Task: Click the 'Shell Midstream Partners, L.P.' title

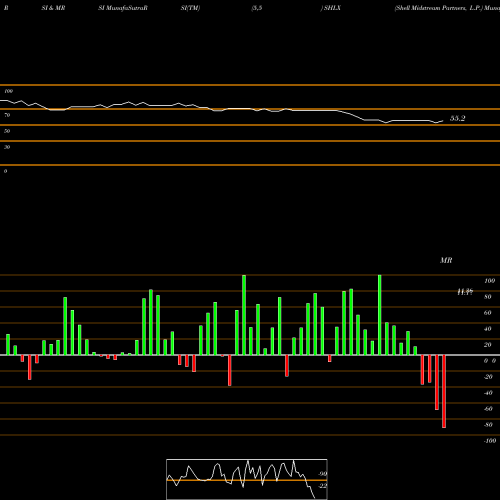Action: click(438, 8)
